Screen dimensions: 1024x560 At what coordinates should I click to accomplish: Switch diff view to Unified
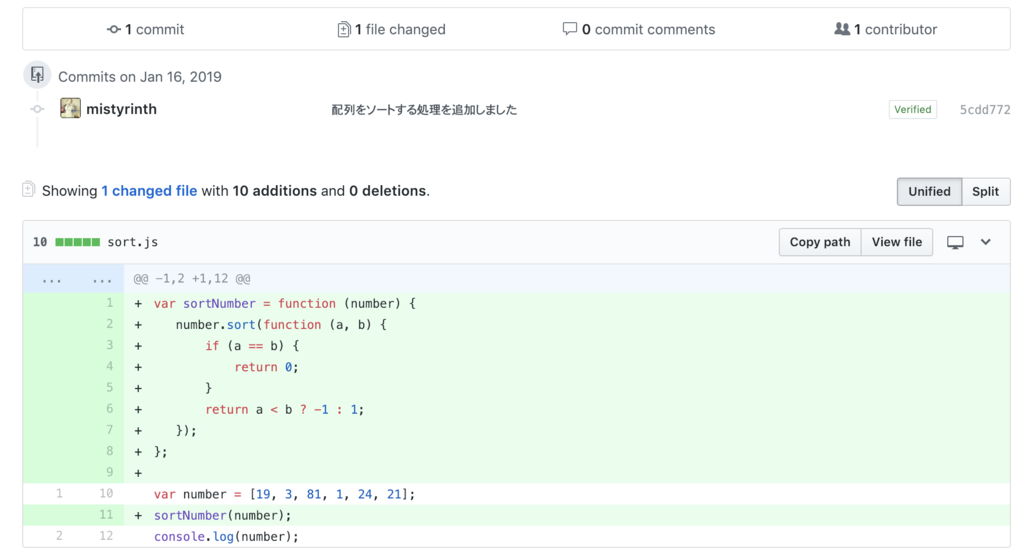[929, 191]
